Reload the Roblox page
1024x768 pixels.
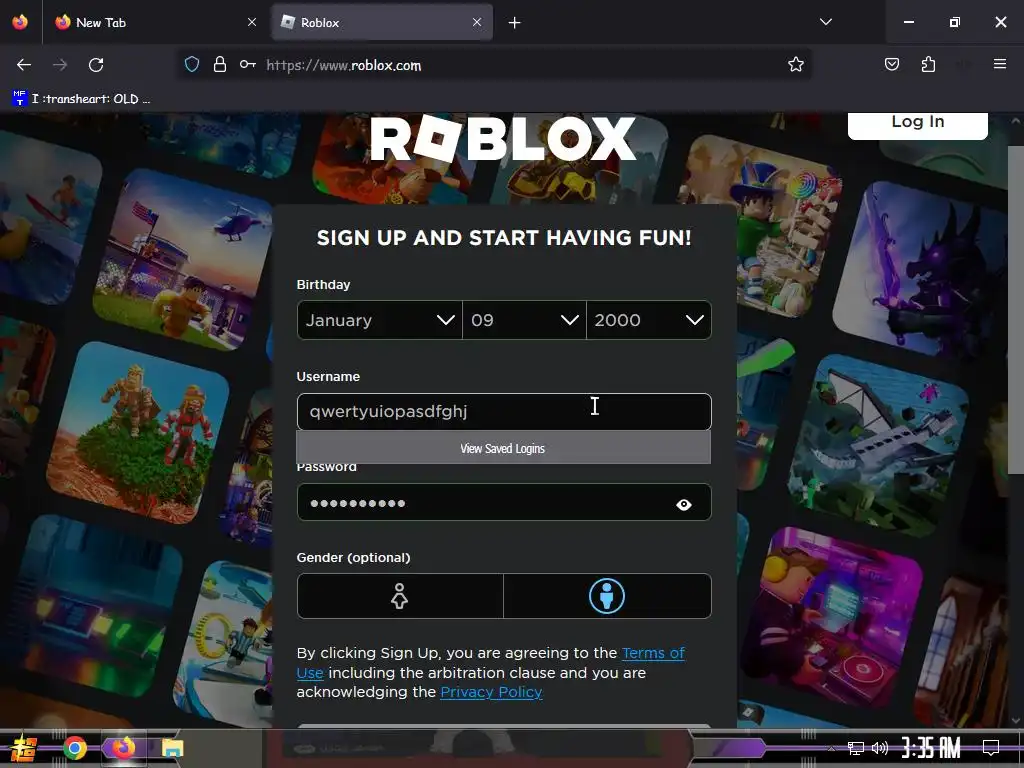(96, 65)
